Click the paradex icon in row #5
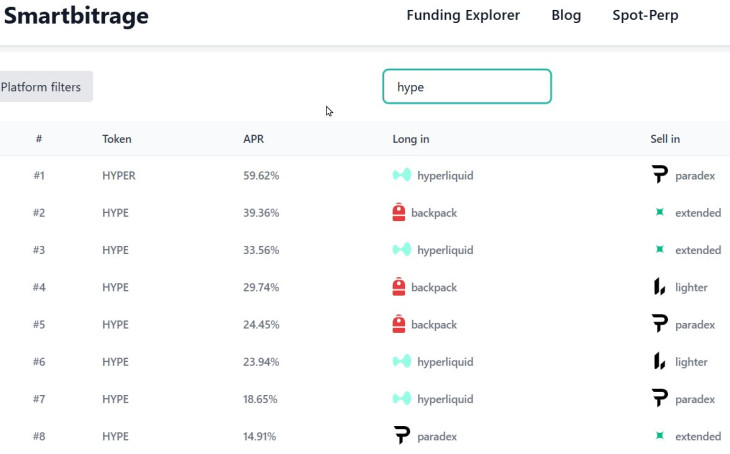The width and height of the screenshot is (730, 454). (660, 324)
